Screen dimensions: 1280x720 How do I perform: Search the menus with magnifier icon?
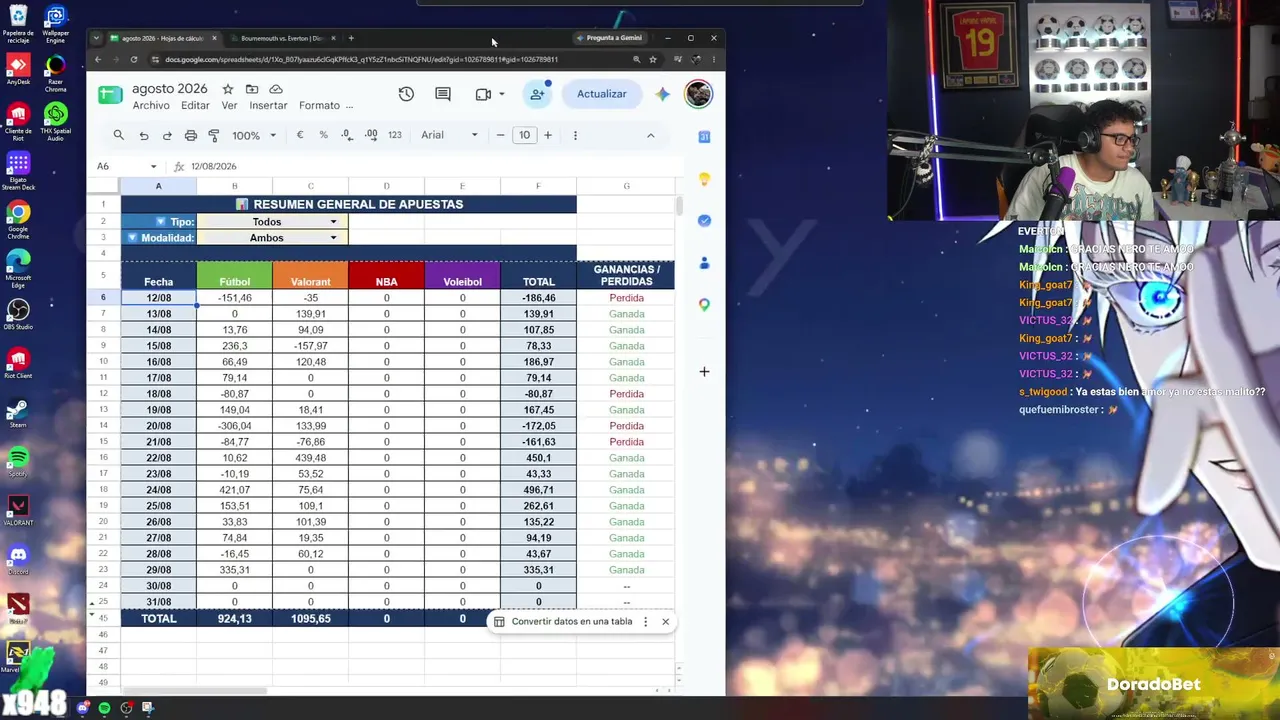tap(119, 135)
